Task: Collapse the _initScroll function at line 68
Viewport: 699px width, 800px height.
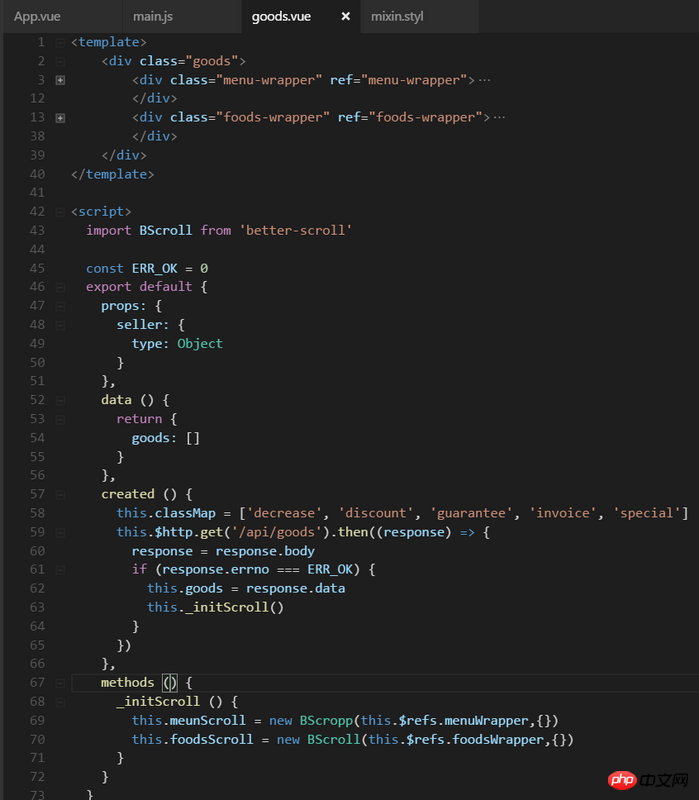Action: [60, 703]
